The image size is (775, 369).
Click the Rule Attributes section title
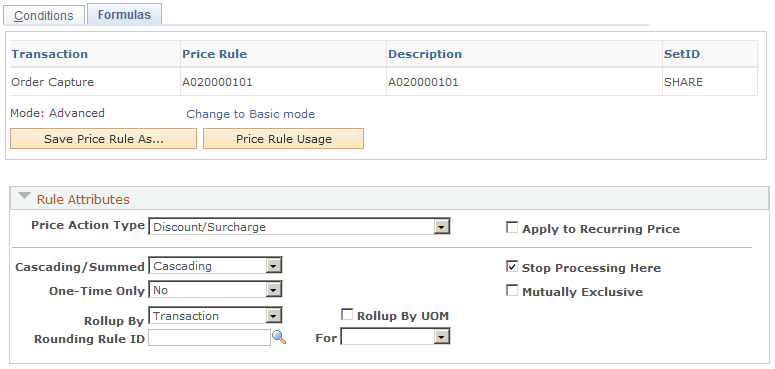click(83, 200)
